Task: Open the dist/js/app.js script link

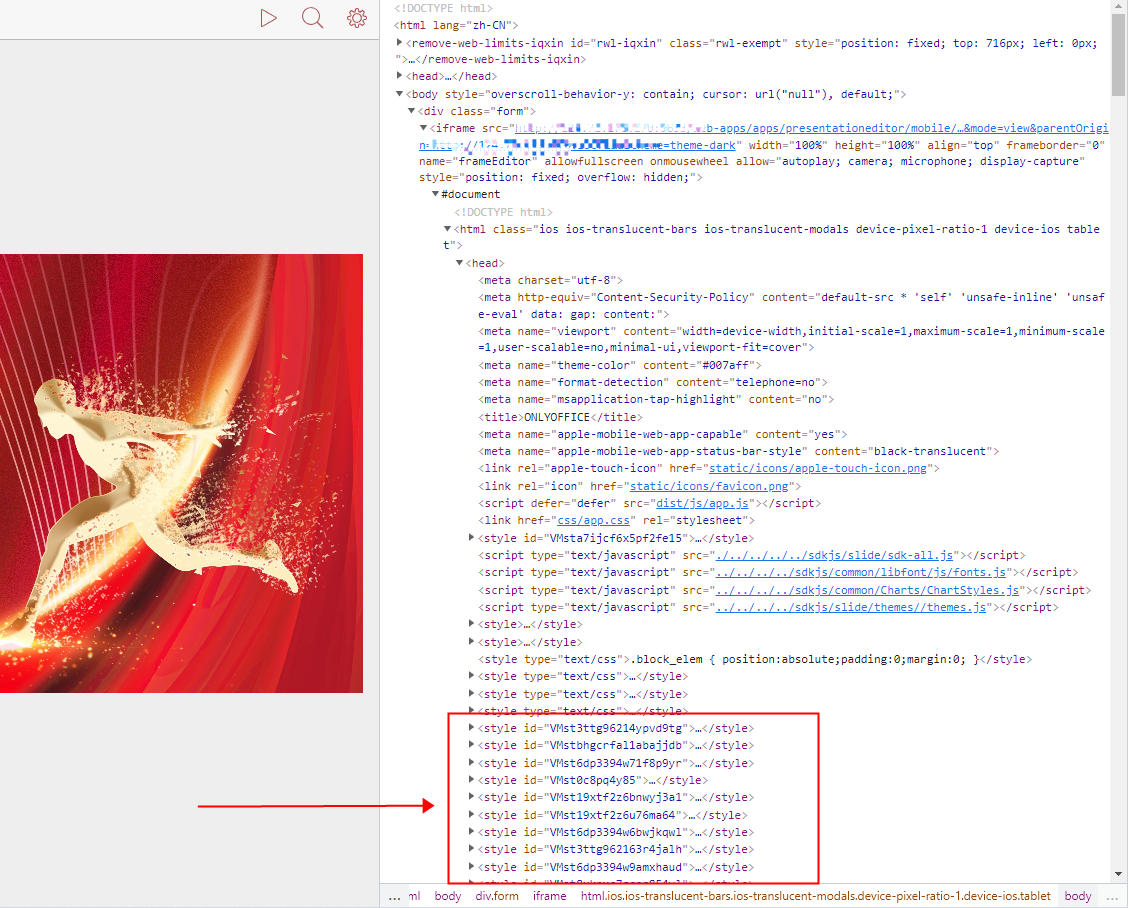Action: [x=702, y=504]
